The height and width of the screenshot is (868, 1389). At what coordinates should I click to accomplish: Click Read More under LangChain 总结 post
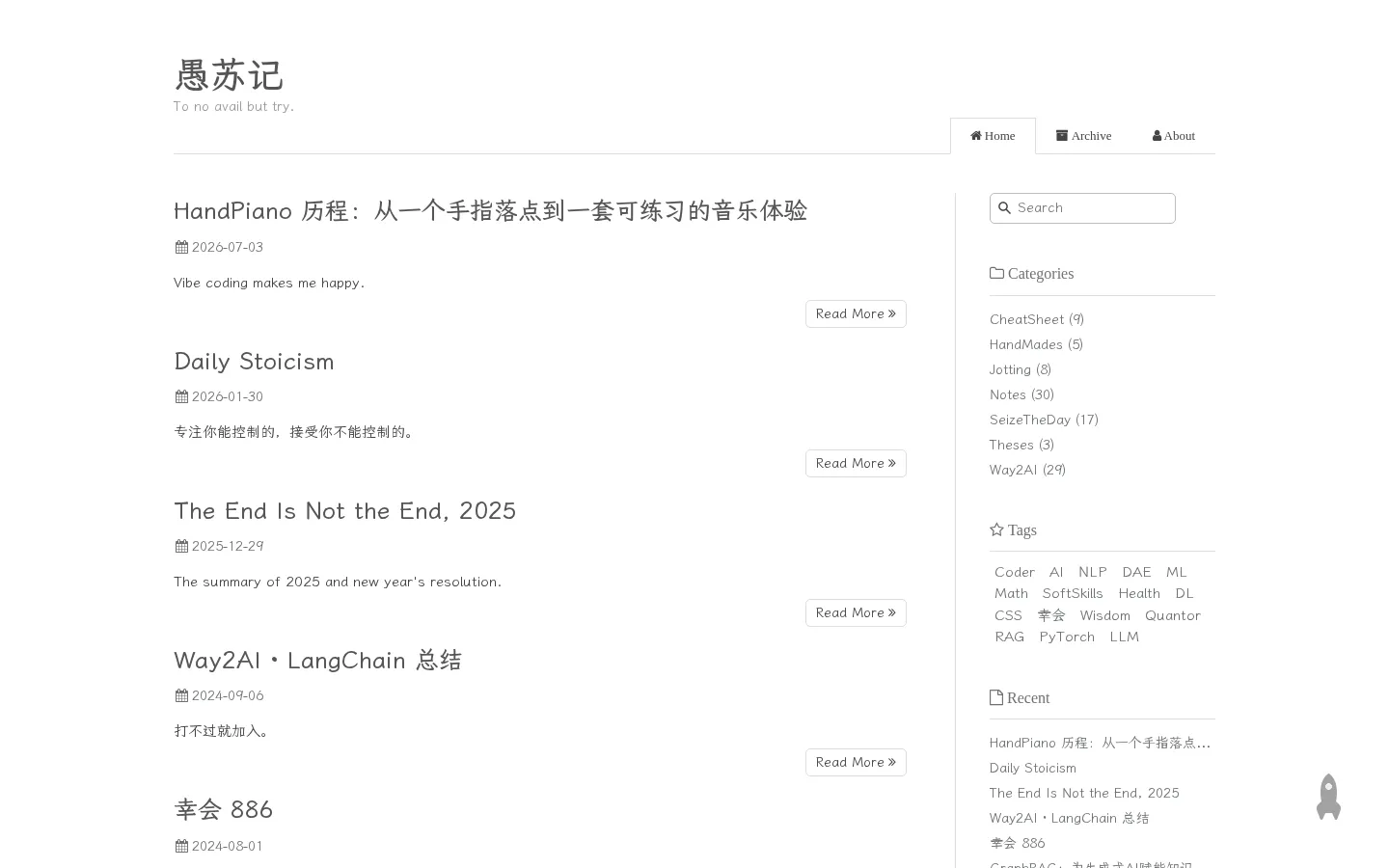coord(856,762)
